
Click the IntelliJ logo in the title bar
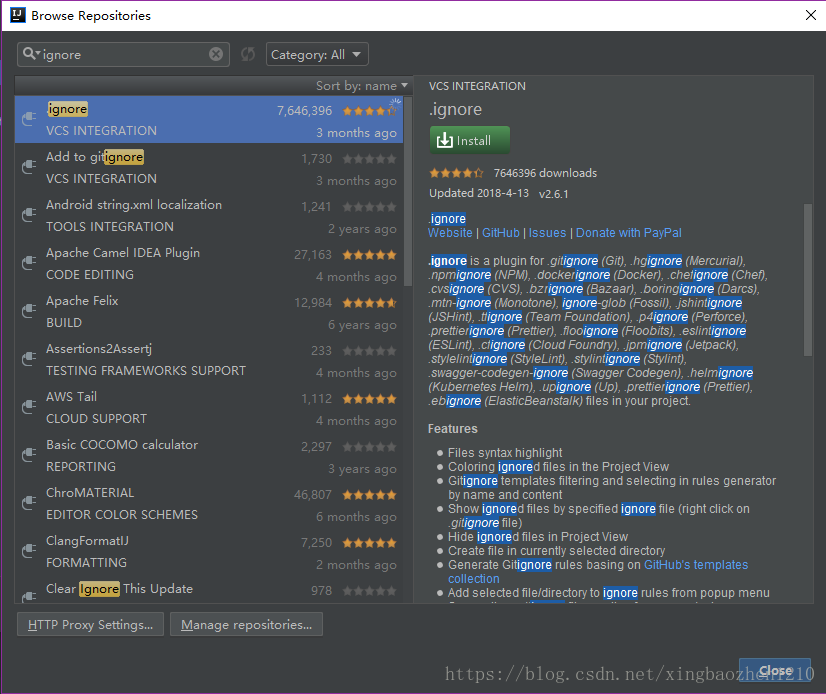[18, 15]
